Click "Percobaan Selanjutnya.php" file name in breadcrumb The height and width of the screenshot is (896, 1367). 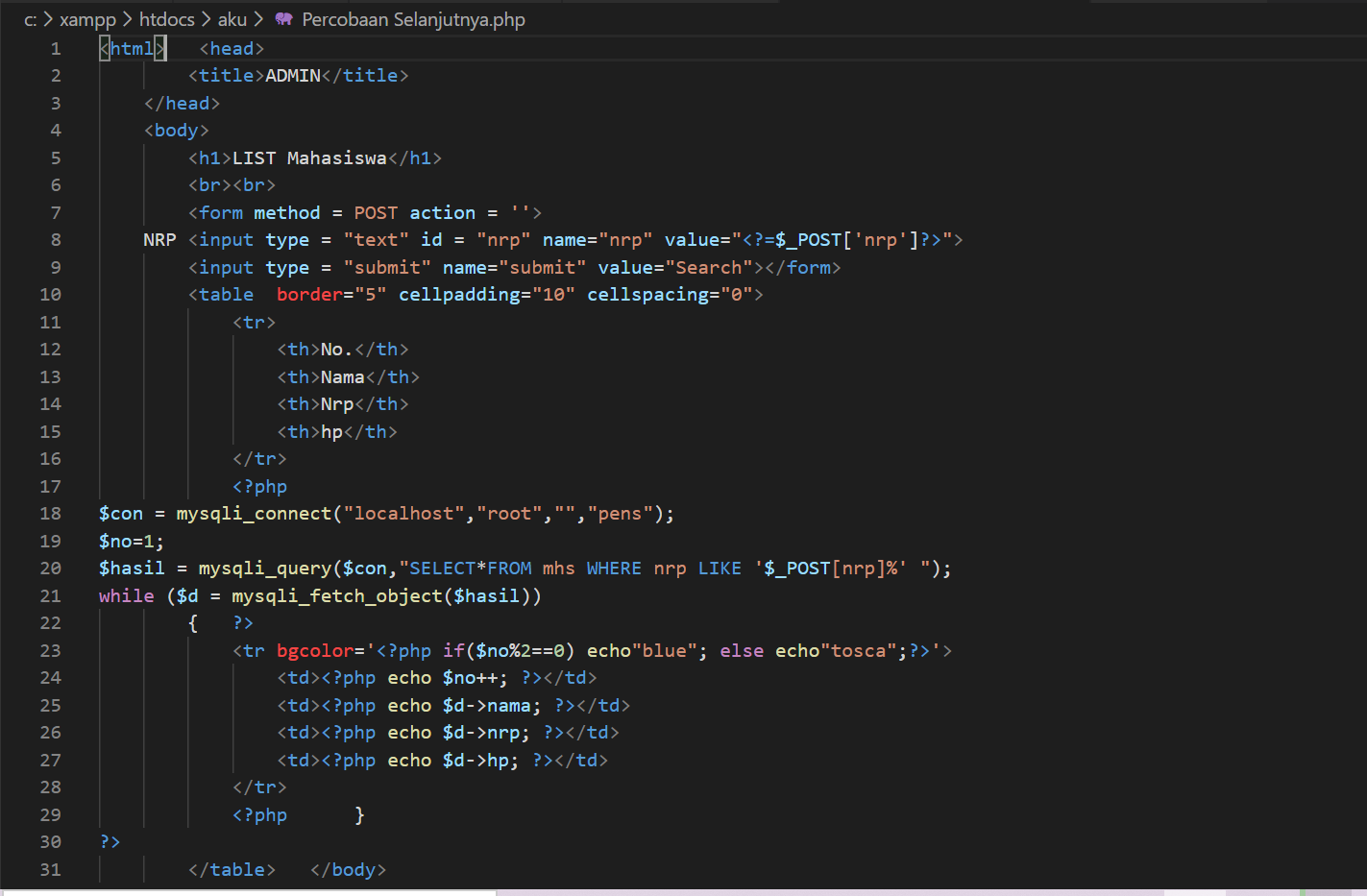point(413,19)
